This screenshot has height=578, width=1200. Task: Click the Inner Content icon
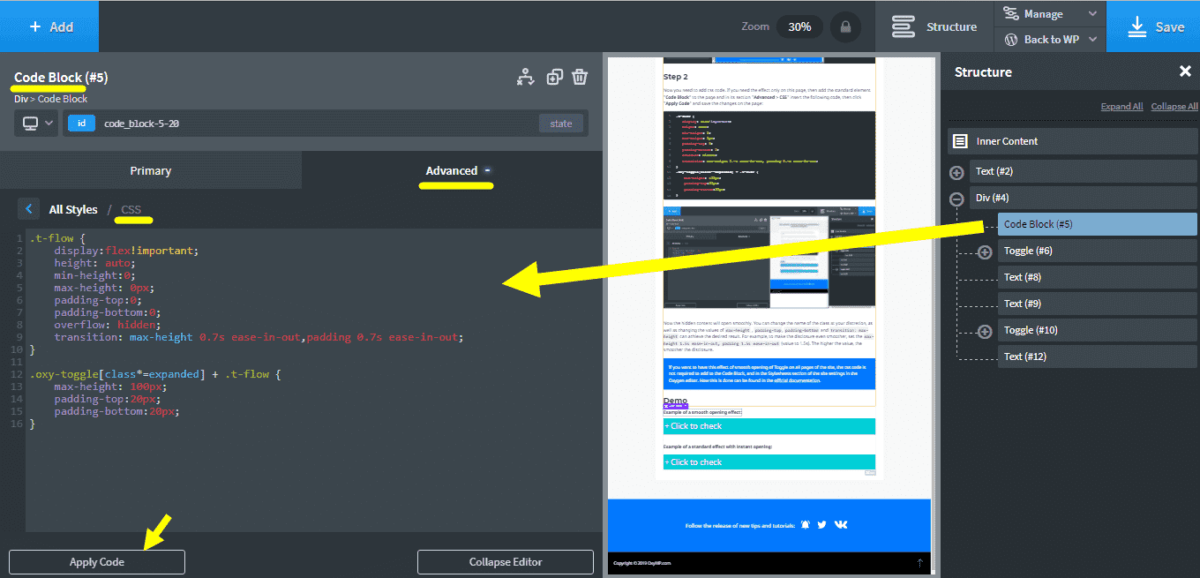[x=960, y=142]
